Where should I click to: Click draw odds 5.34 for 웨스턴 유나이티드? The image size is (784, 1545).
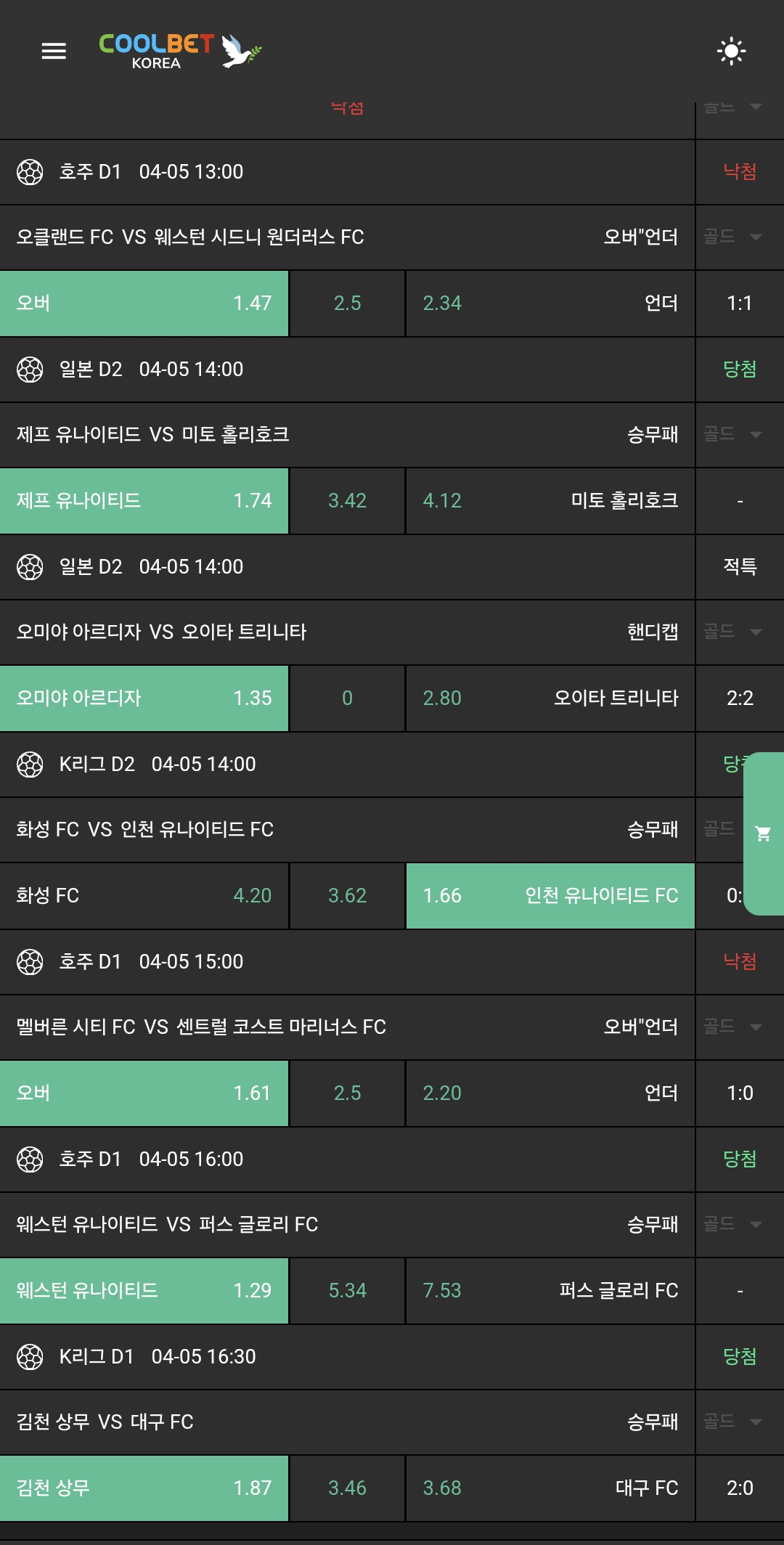tap(347, 1291)
